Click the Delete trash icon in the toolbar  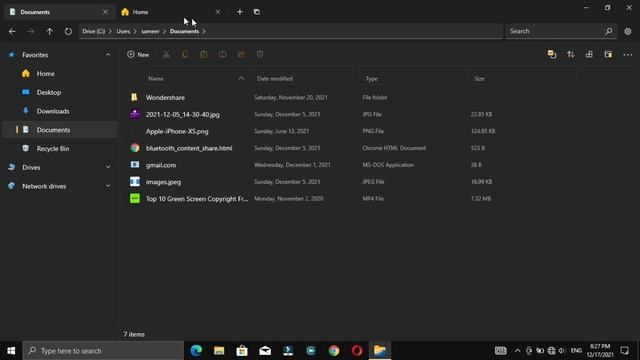pos(260,54)
